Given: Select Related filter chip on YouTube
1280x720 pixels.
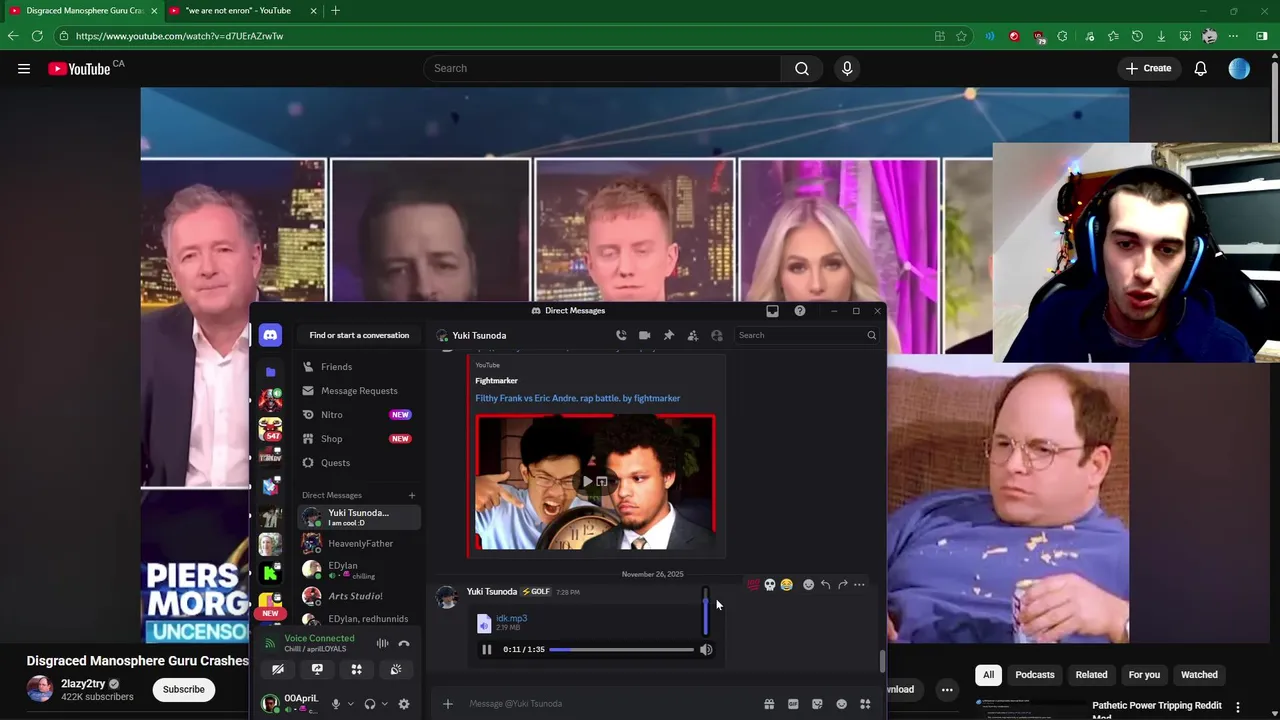Looking at the screenshot, I should click(x=1091, y=675).
